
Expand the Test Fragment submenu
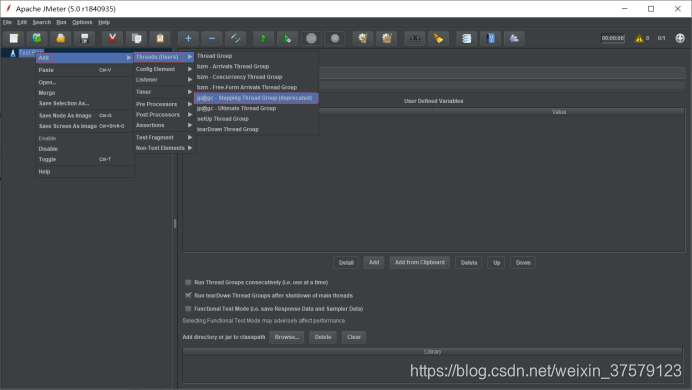click(164, 138)
